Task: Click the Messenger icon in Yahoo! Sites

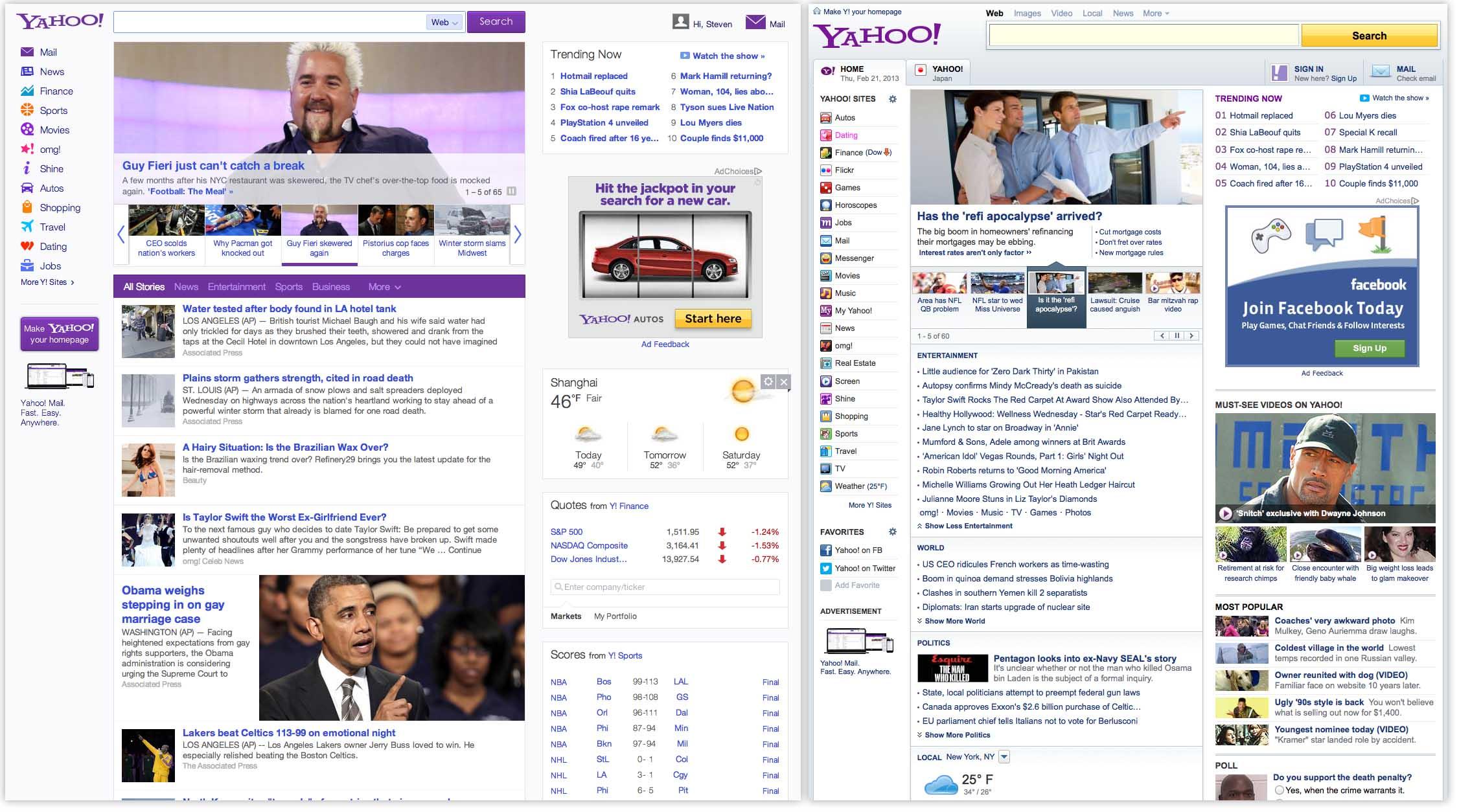Action: tap(827, 258)
